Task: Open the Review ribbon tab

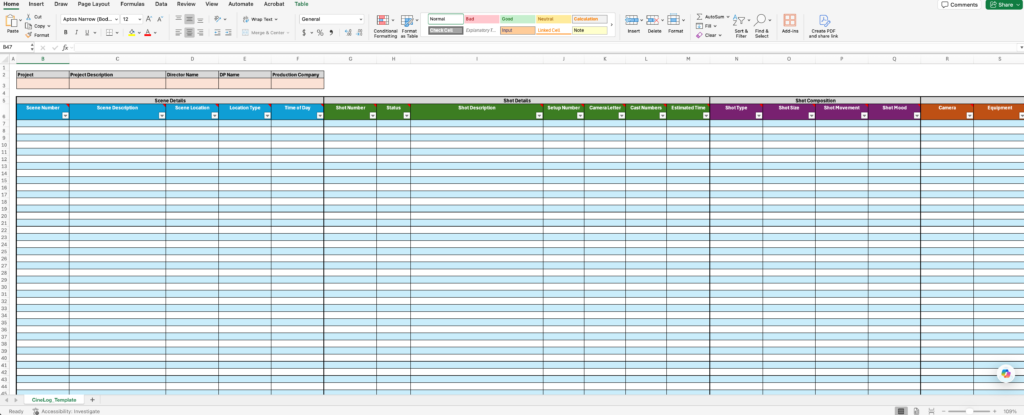Action: [x=186, y=4]
